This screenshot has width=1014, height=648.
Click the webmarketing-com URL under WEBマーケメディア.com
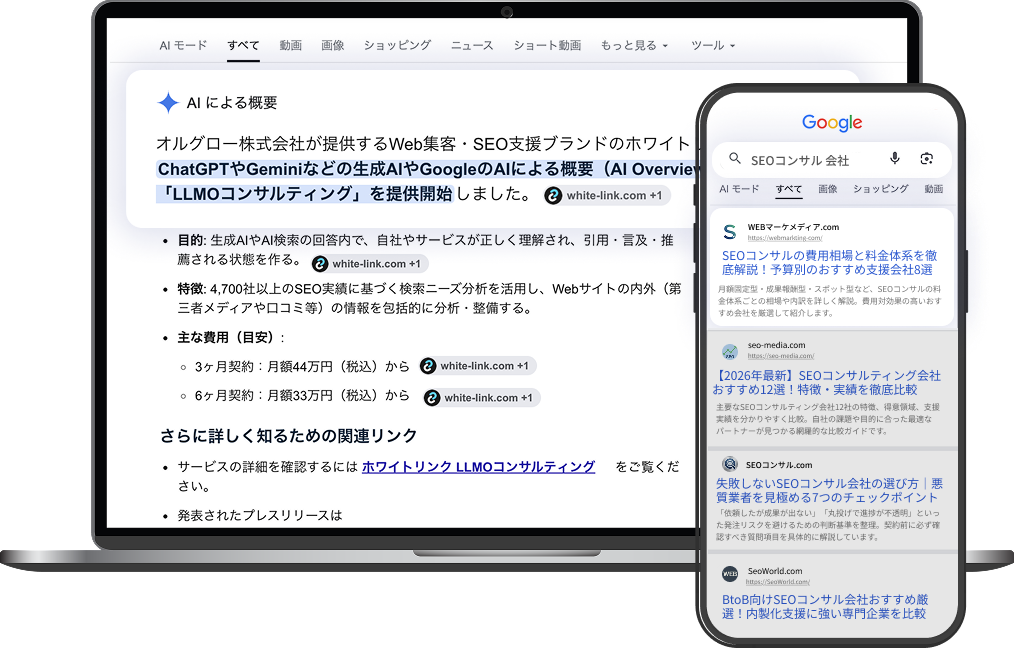tap(784, 238)
